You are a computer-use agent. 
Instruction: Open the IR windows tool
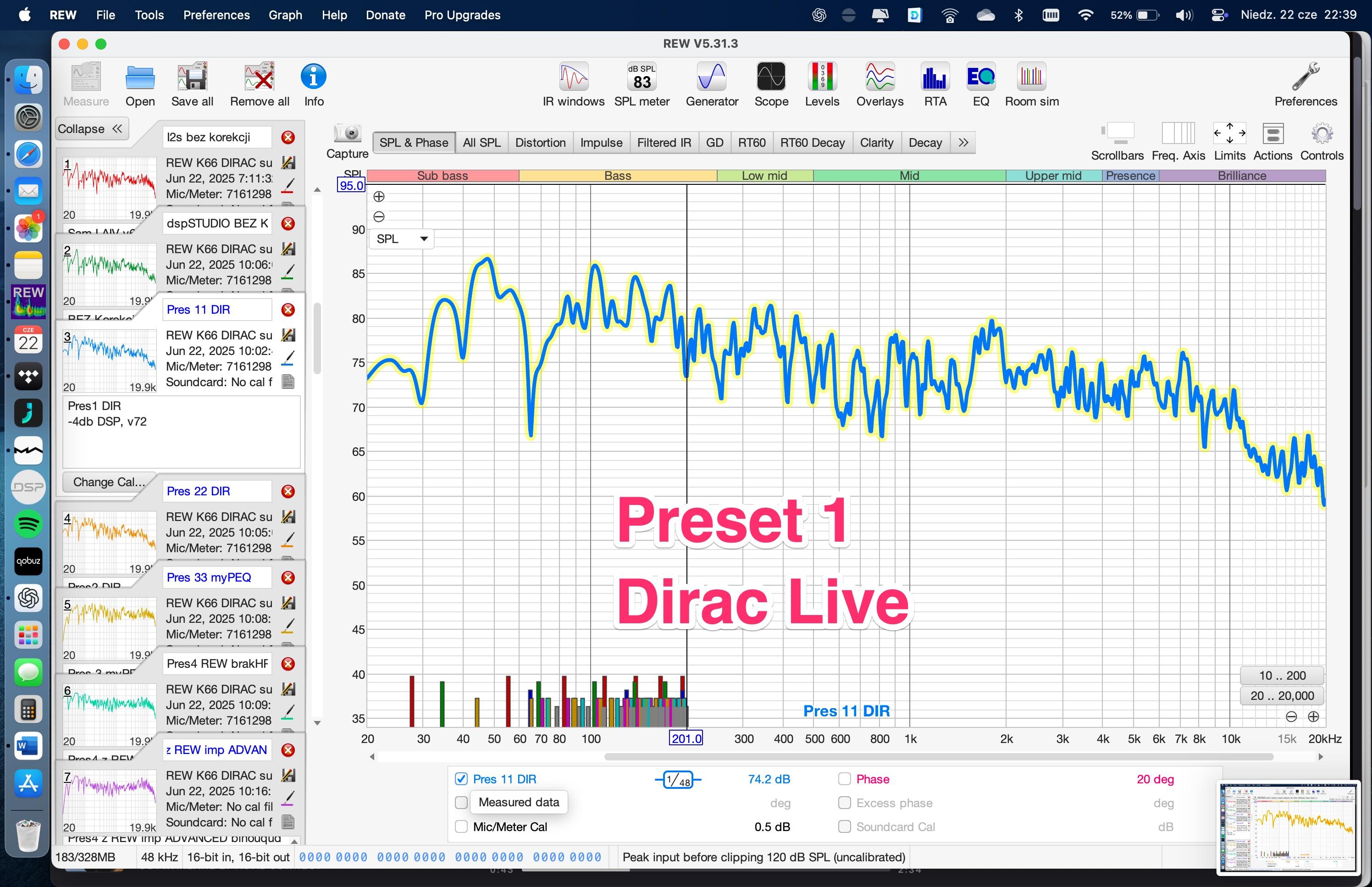coord(574,85)
